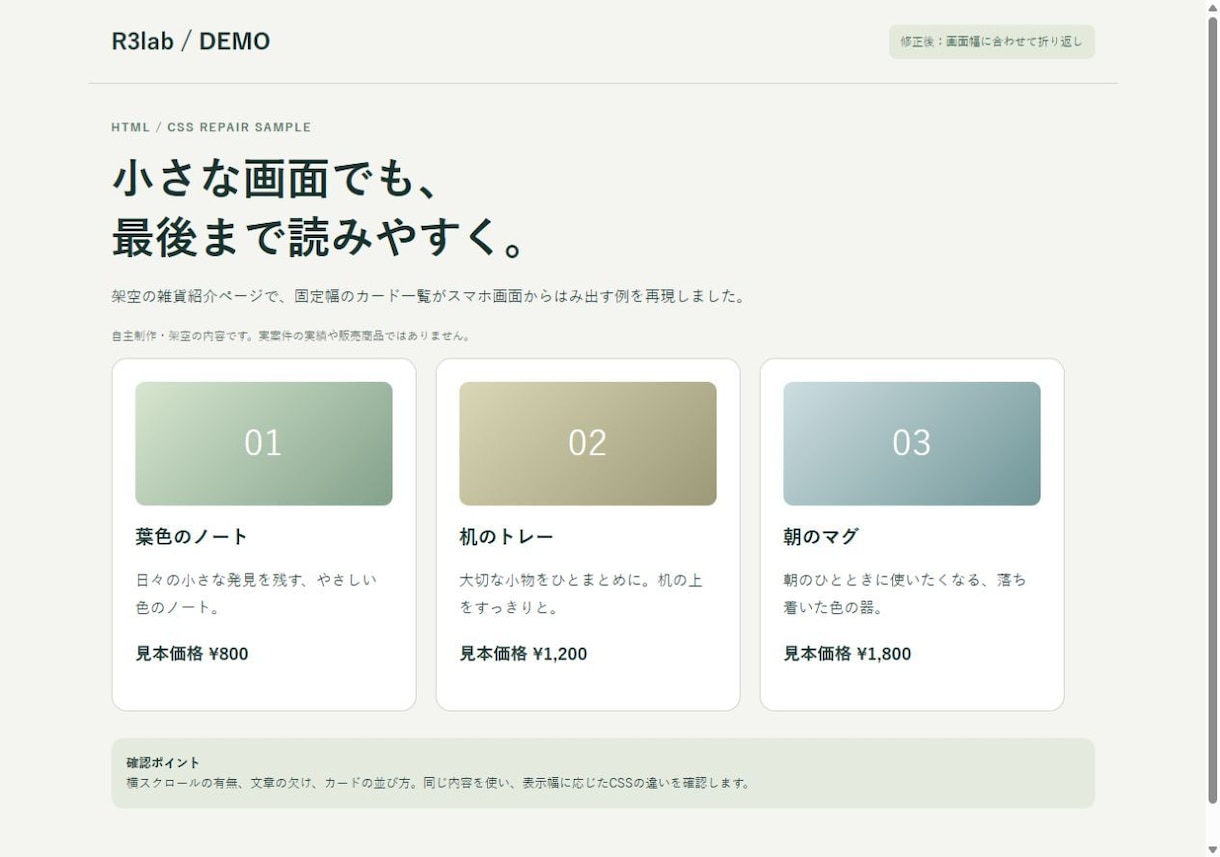Viewport: 1220px width, 857px height.
Task: Click the R3lab / DEMO site title
Action: 191,41
